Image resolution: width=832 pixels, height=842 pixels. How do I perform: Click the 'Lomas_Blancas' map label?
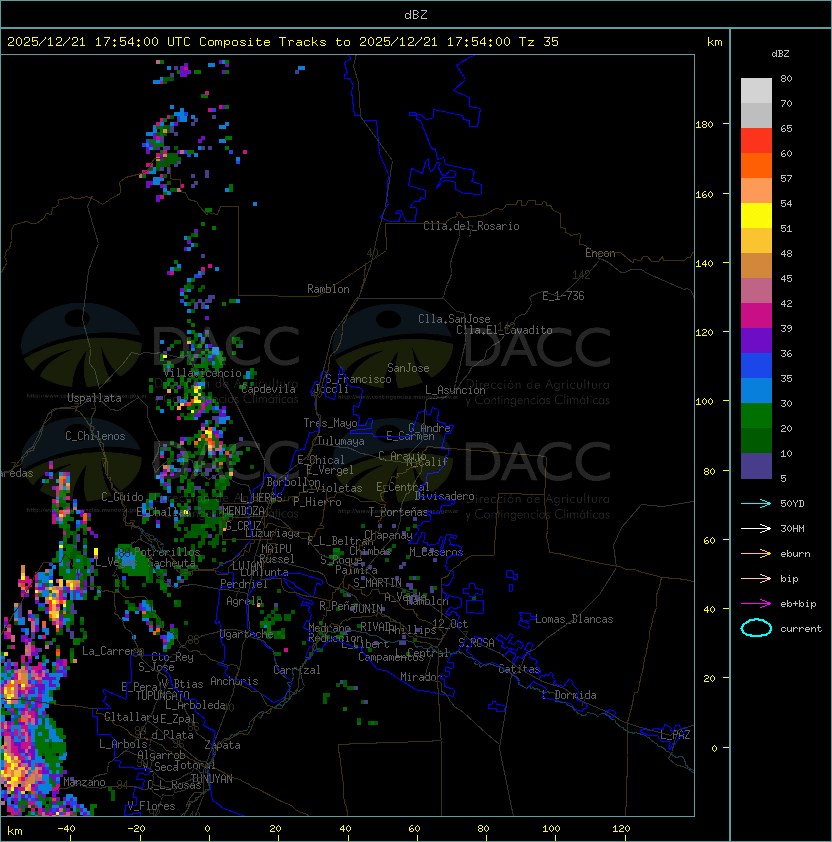[x=574, y=619]
